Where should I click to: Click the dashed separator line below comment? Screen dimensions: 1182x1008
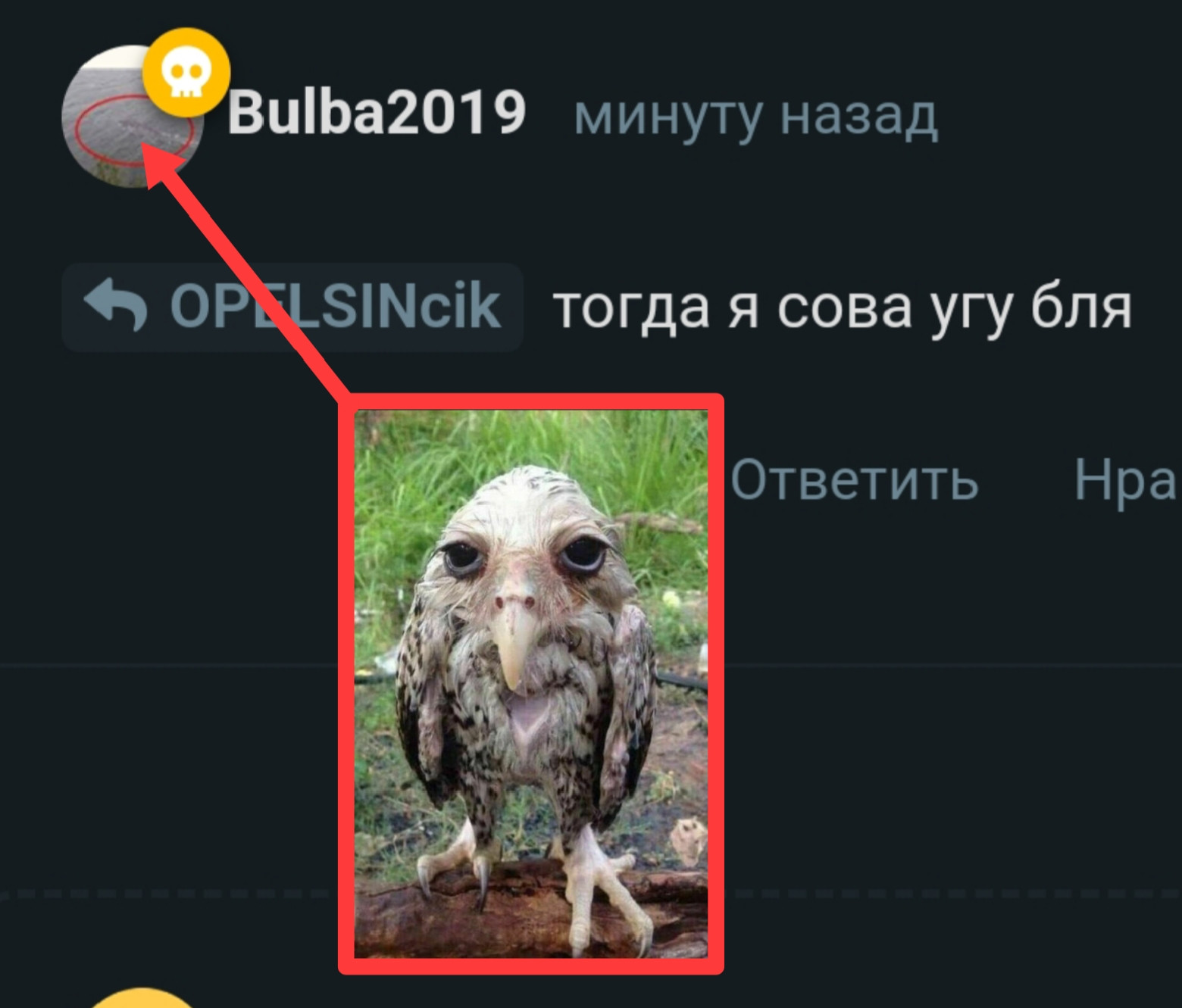point(167,894)
